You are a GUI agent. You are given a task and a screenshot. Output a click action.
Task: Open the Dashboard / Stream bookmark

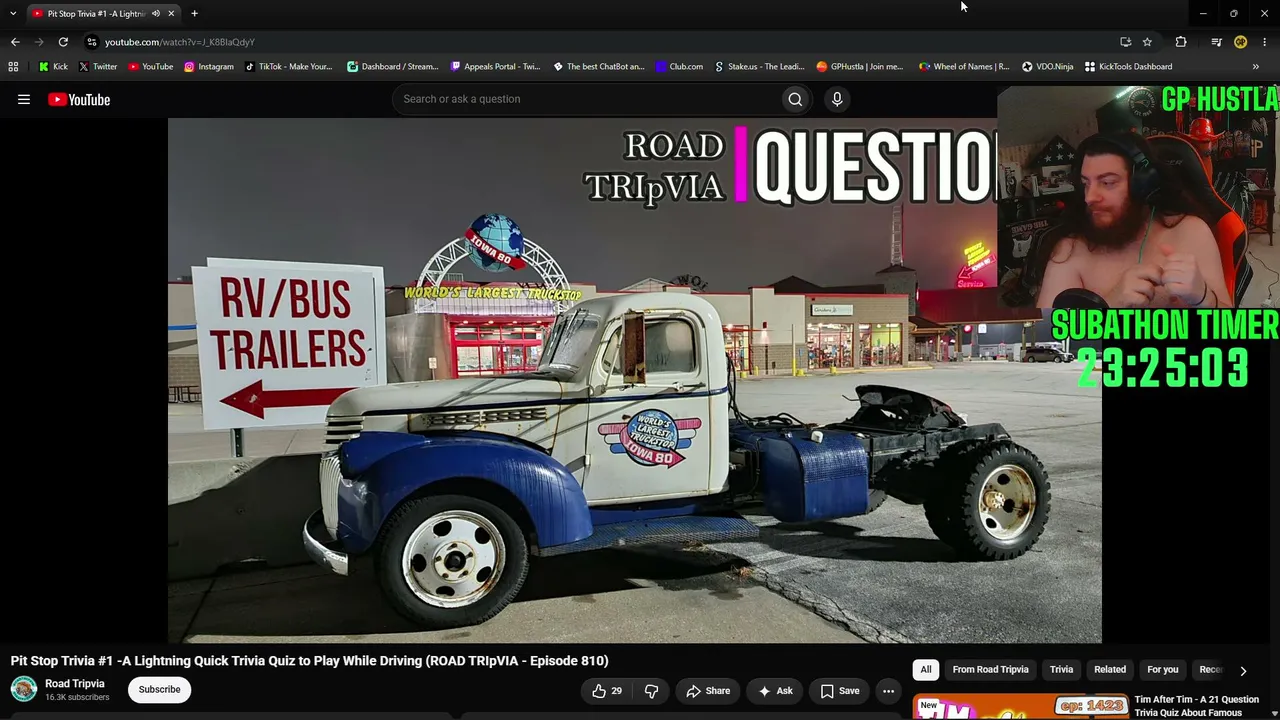pos(393,67)
